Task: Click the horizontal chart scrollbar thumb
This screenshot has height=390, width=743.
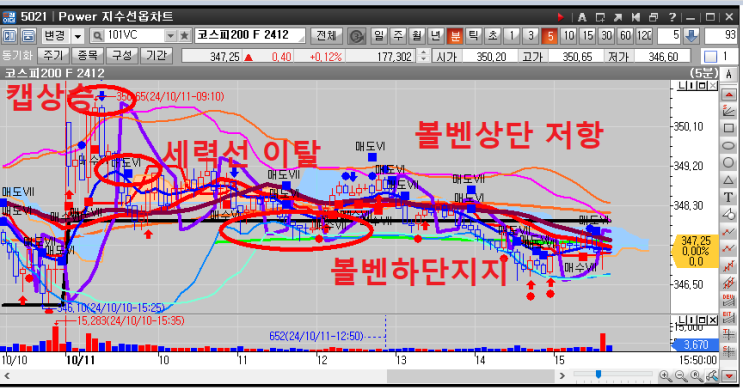Action: [471, 376]
